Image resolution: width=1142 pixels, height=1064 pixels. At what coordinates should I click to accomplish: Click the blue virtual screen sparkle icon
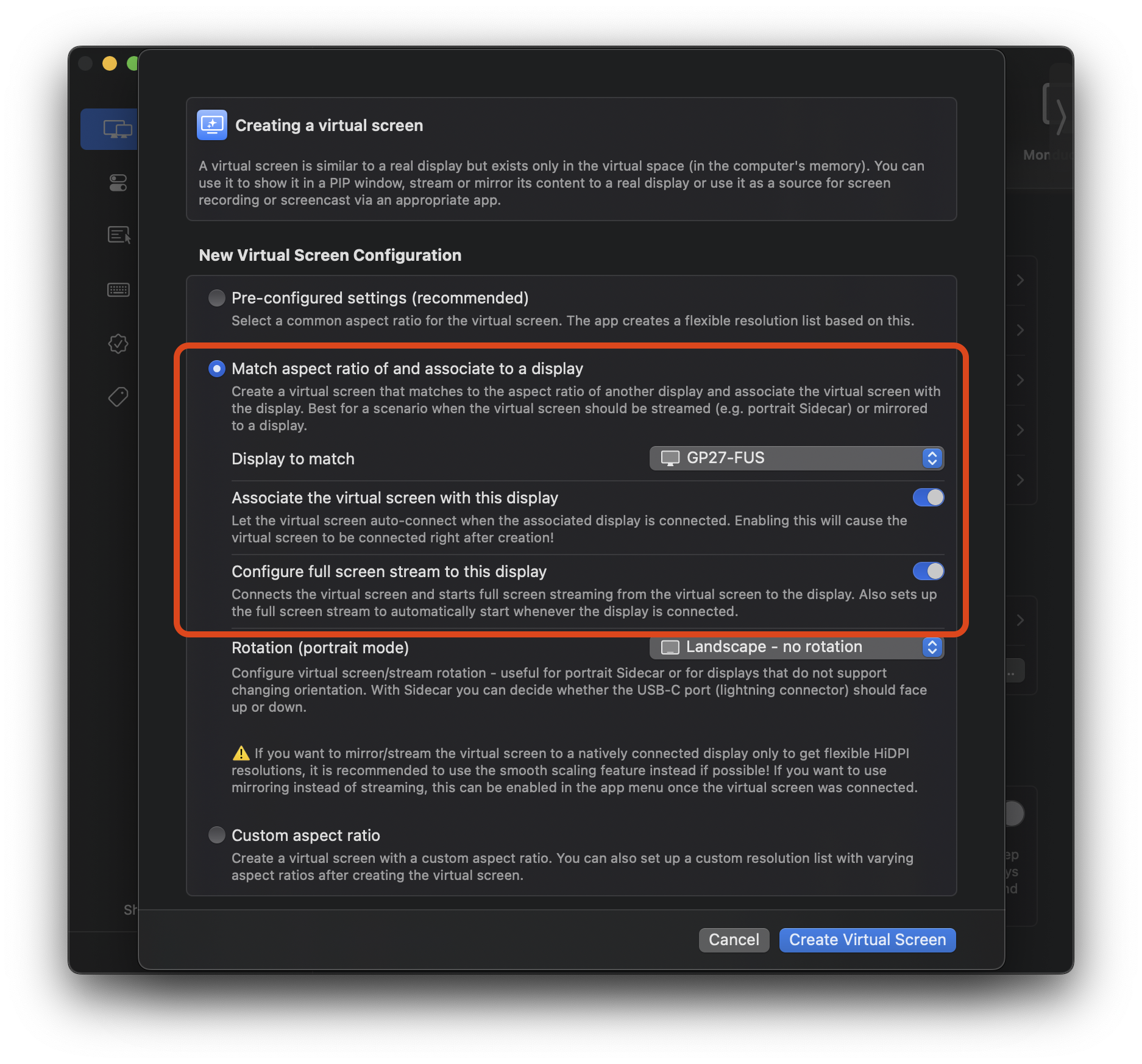[x=212, y=126]
